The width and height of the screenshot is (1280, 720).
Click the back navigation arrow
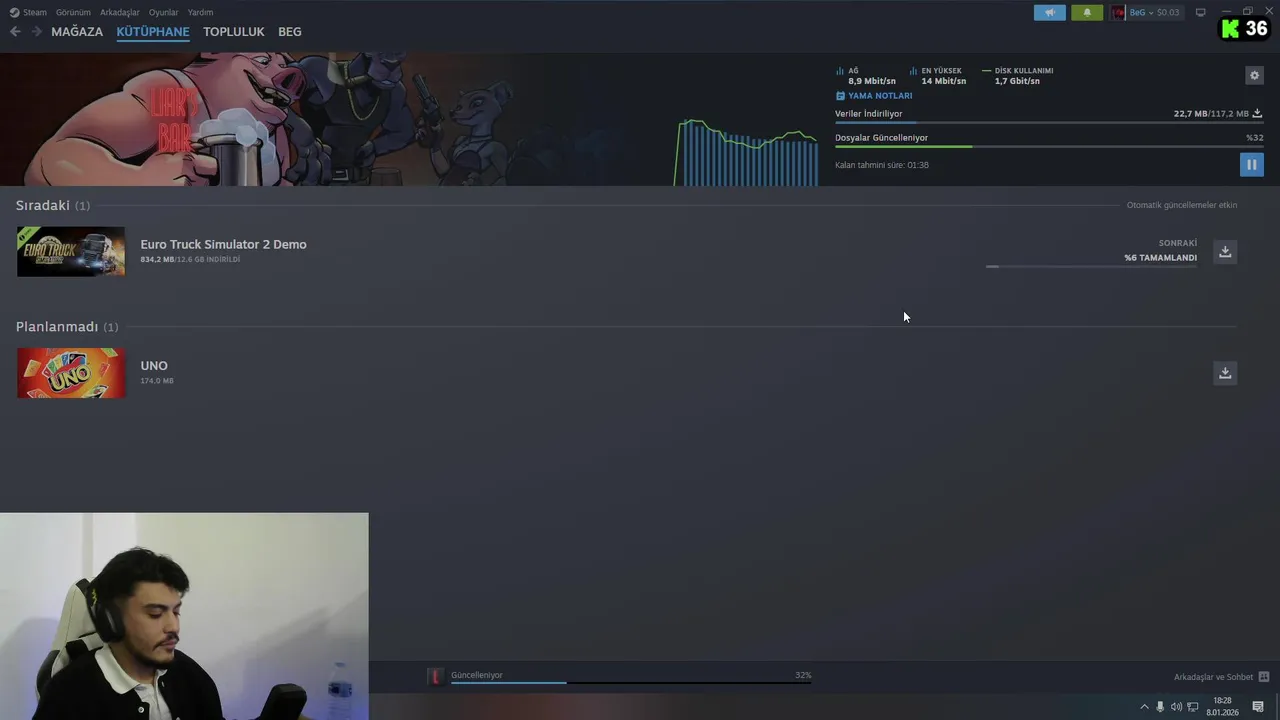15,32
